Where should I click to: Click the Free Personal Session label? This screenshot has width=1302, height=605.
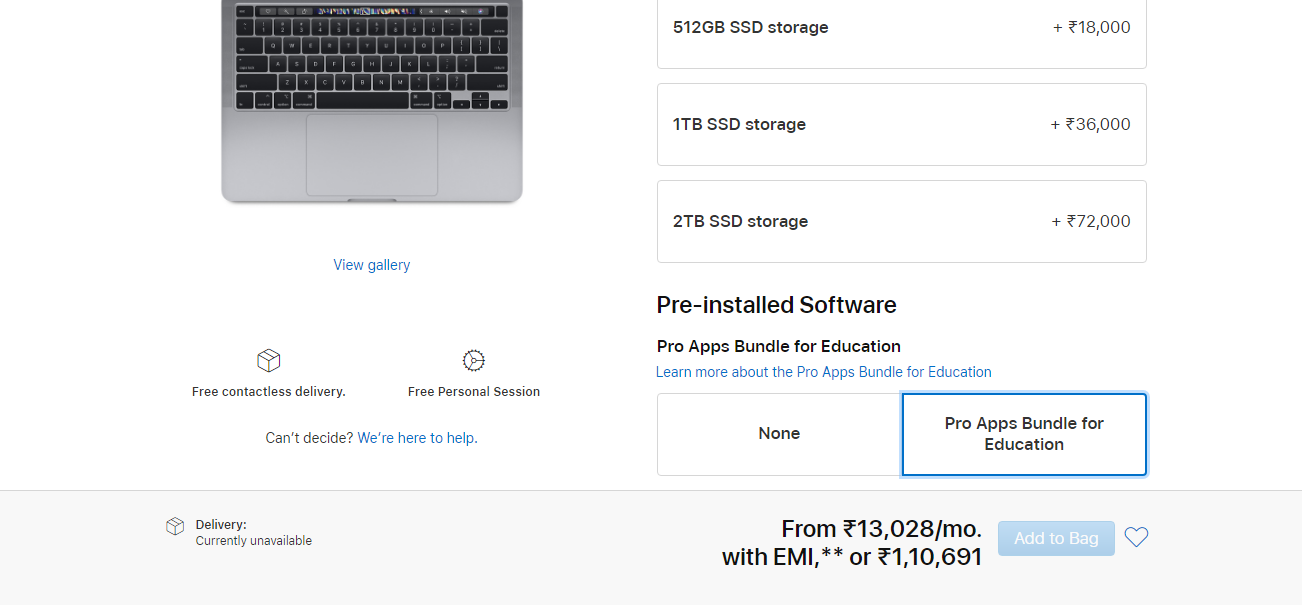(474, 392)
